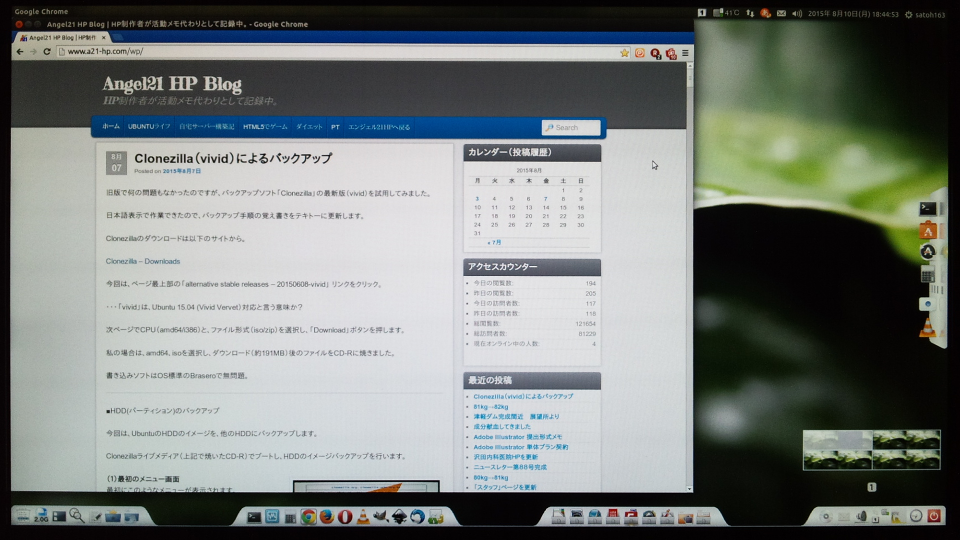Open the magnifier search icon in left dock
960x540 pixels.
point(77,516)
